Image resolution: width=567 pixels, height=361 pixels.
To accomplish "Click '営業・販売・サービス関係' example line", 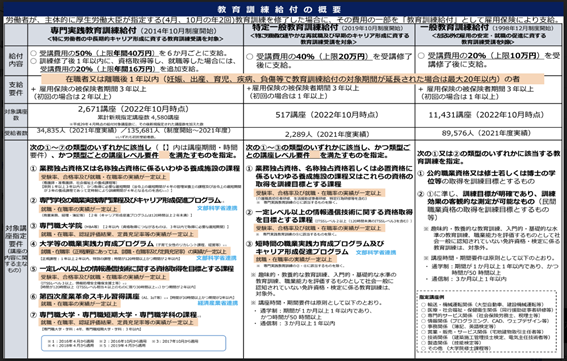I will pyautogui.click(x=482, y=332).
